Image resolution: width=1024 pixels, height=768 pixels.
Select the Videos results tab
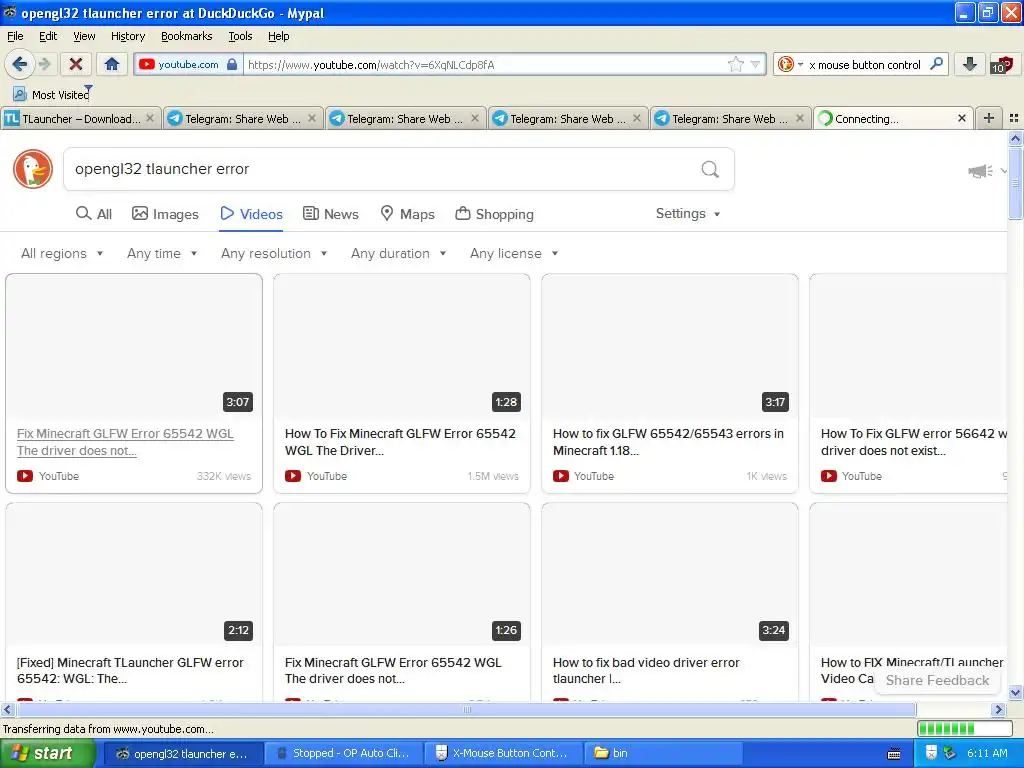251,214
